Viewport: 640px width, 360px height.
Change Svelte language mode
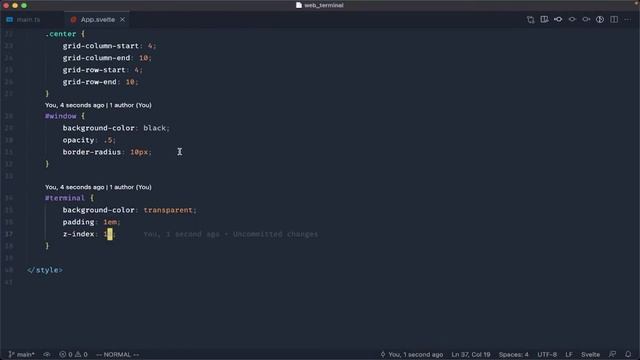pos(590,354)
